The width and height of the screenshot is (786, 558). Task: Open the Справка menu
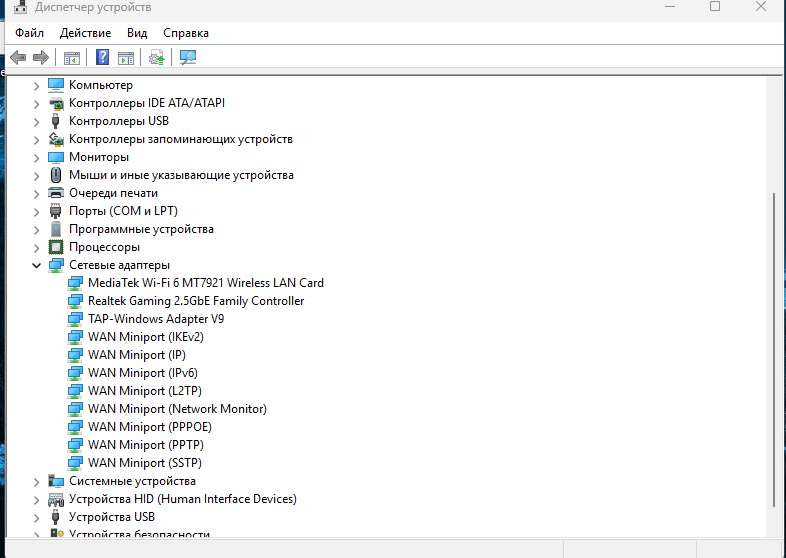pyautogui.click(x=185, y=33)
